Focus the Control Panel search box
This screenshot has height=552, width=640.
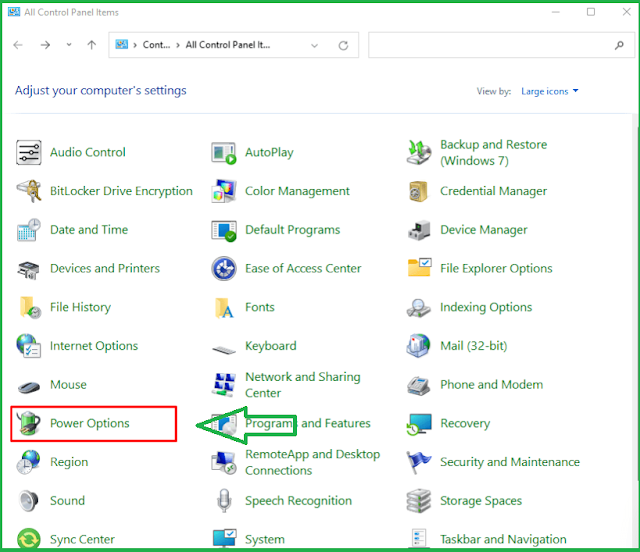click(x=501, y=45)
